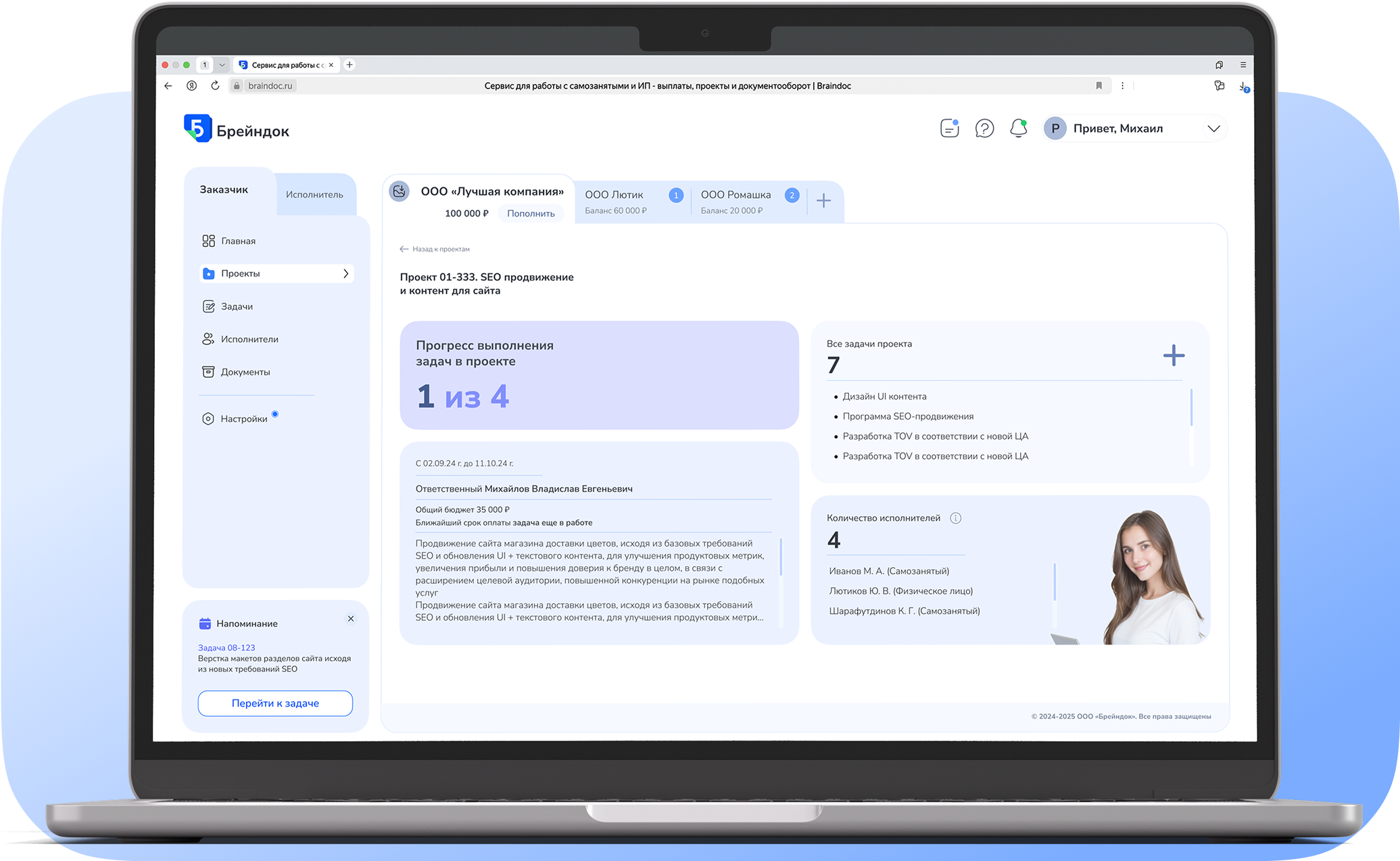Open task Программа SEO-продвижения
The height and width of the screenshot is (861, 1400).
[x=908, y=416]
